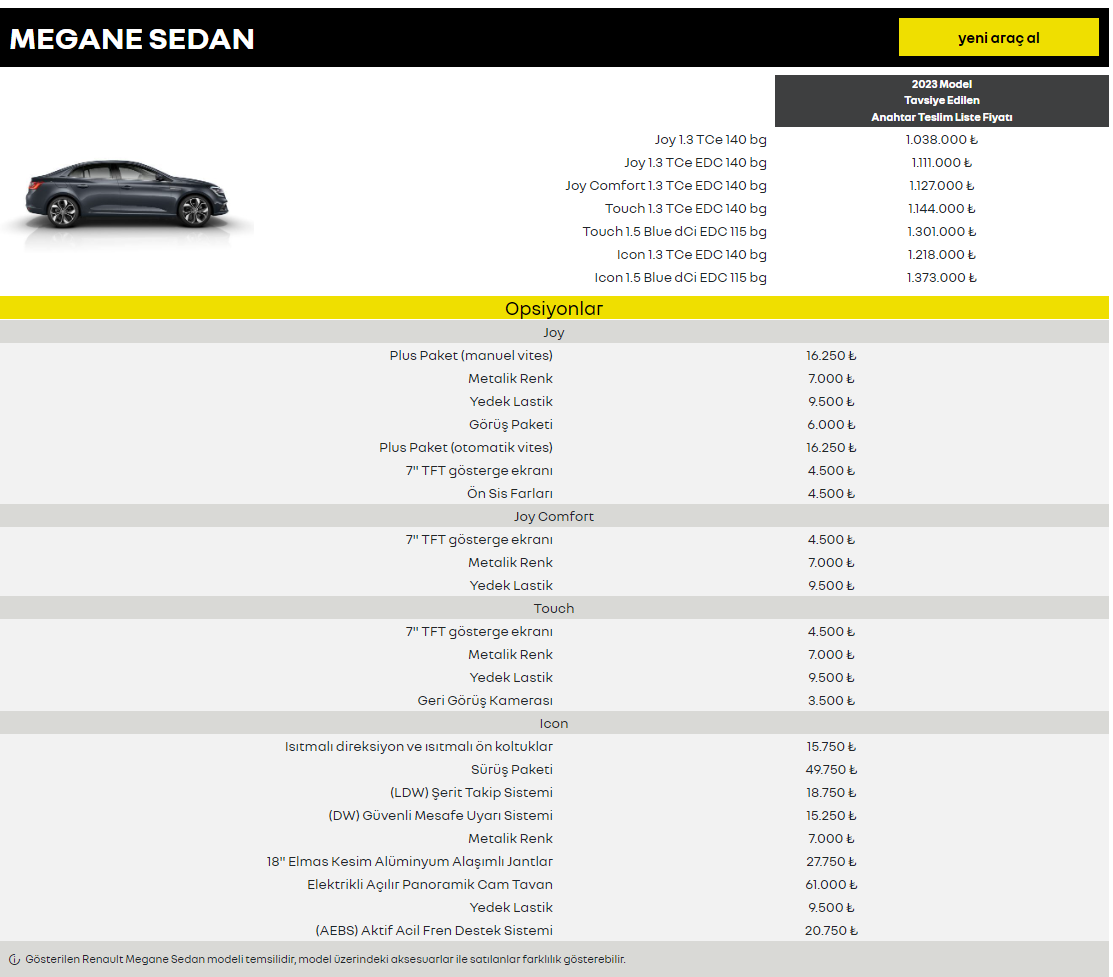Viewport: 1113px width, 977px height.
Task: Select 'Plus Paket (manuel vites)' option
Action: pyautogui.click(x=471, y=356)
